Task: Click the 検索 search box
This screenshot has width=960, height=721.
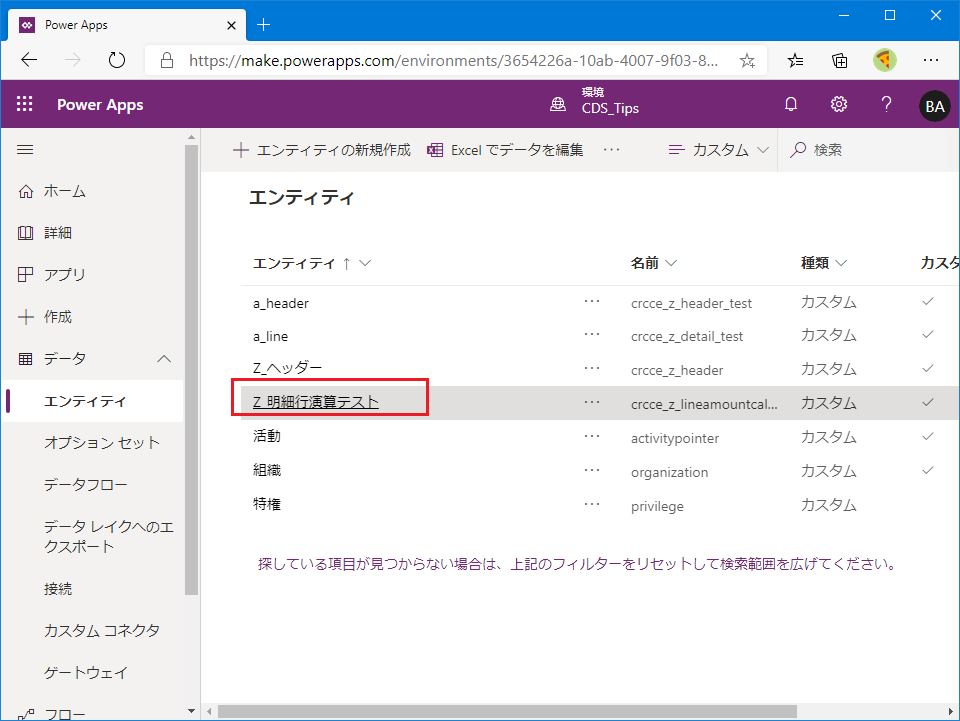Action: 869,150
